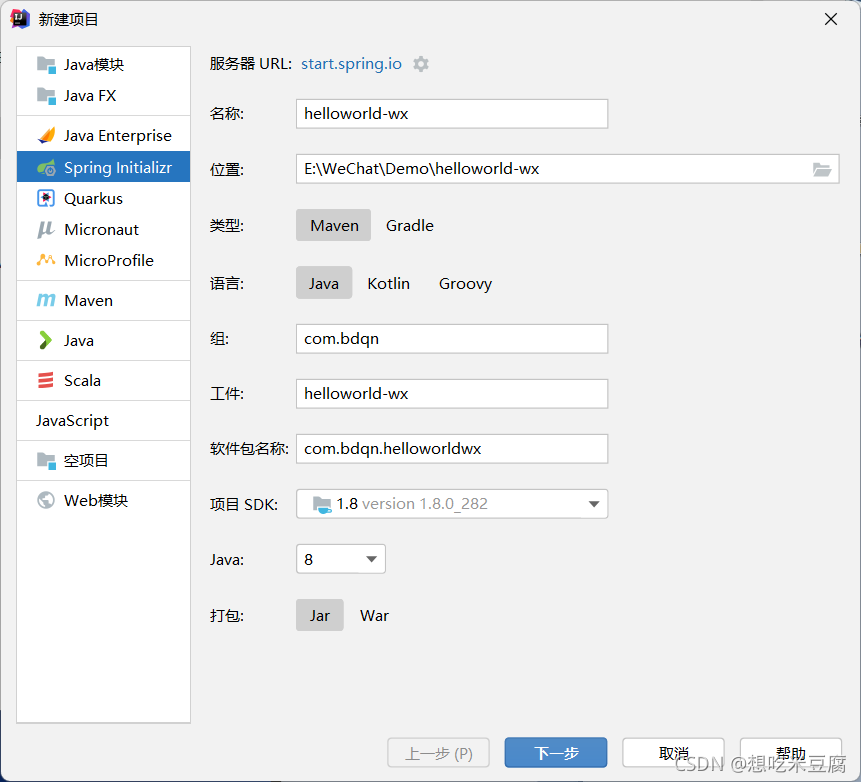Browse location using the folder icon

[821, 169]
